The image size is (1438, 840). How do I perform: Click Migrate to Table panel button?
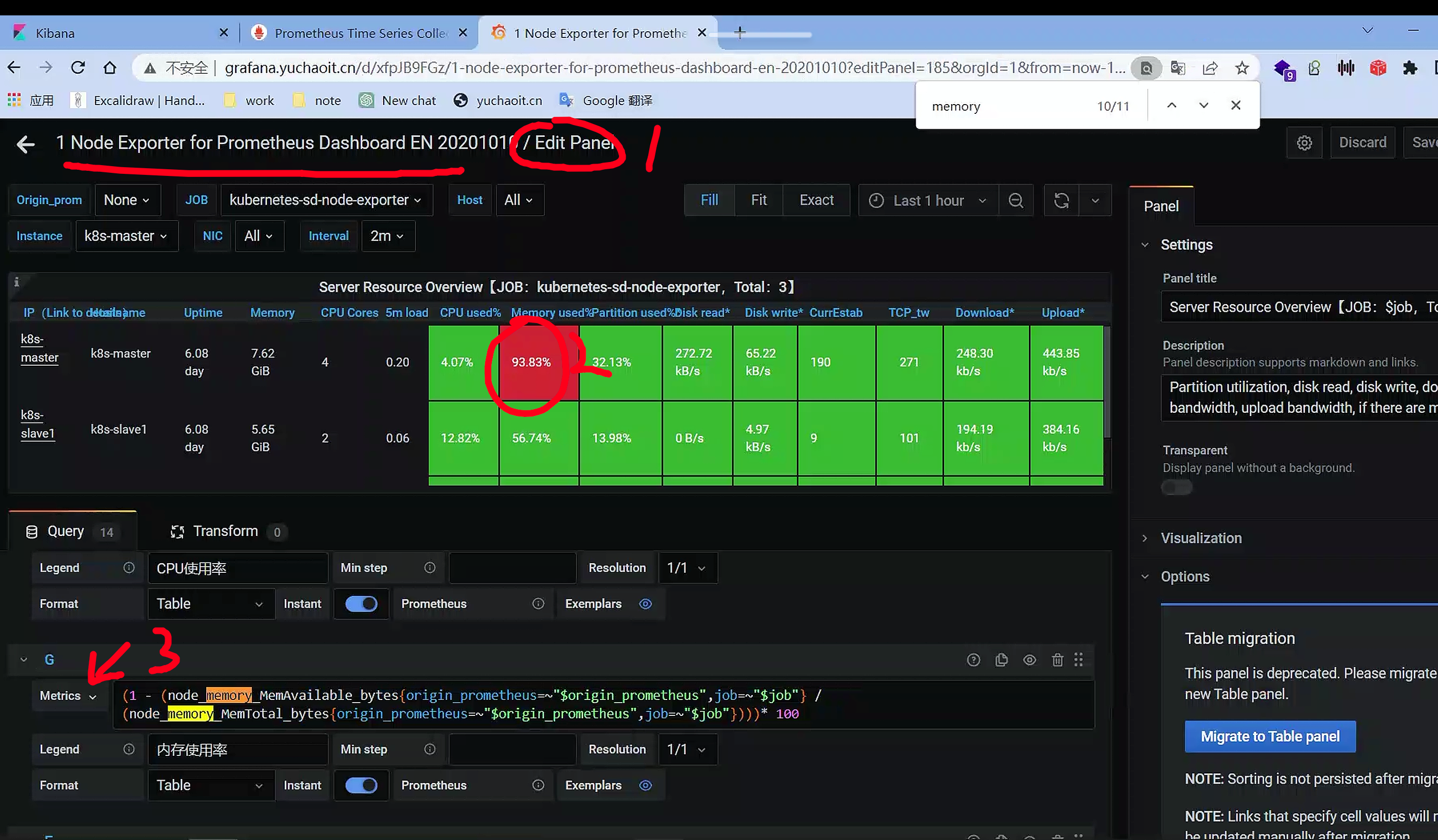tap(1270, 737)
